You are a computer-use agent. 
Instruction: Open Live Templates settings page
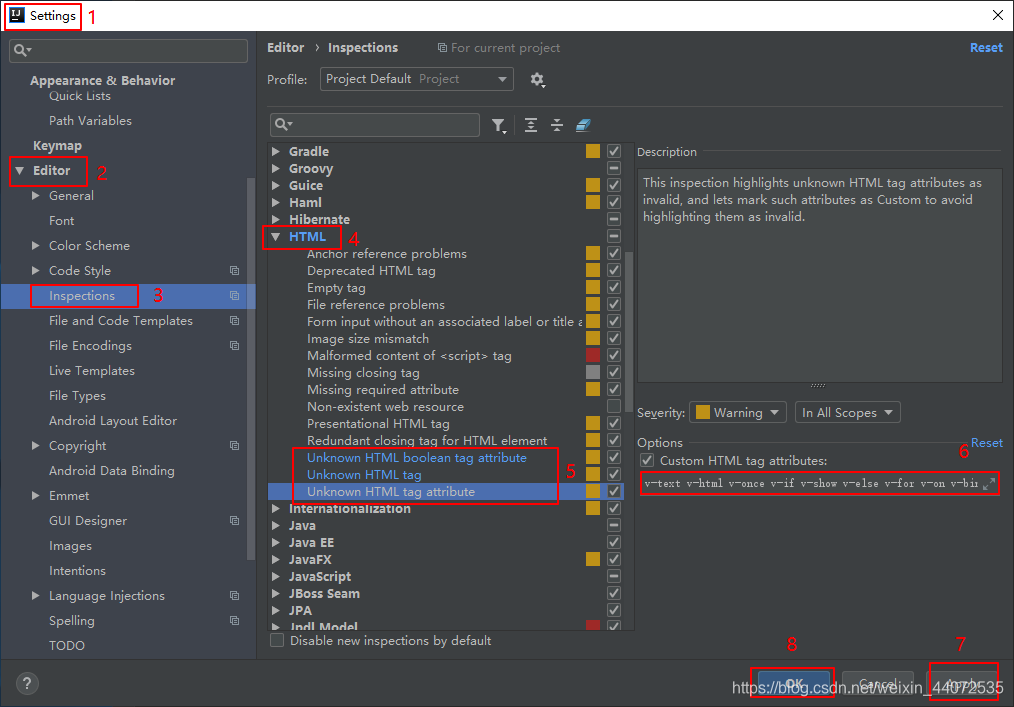(x=92, y=371)
